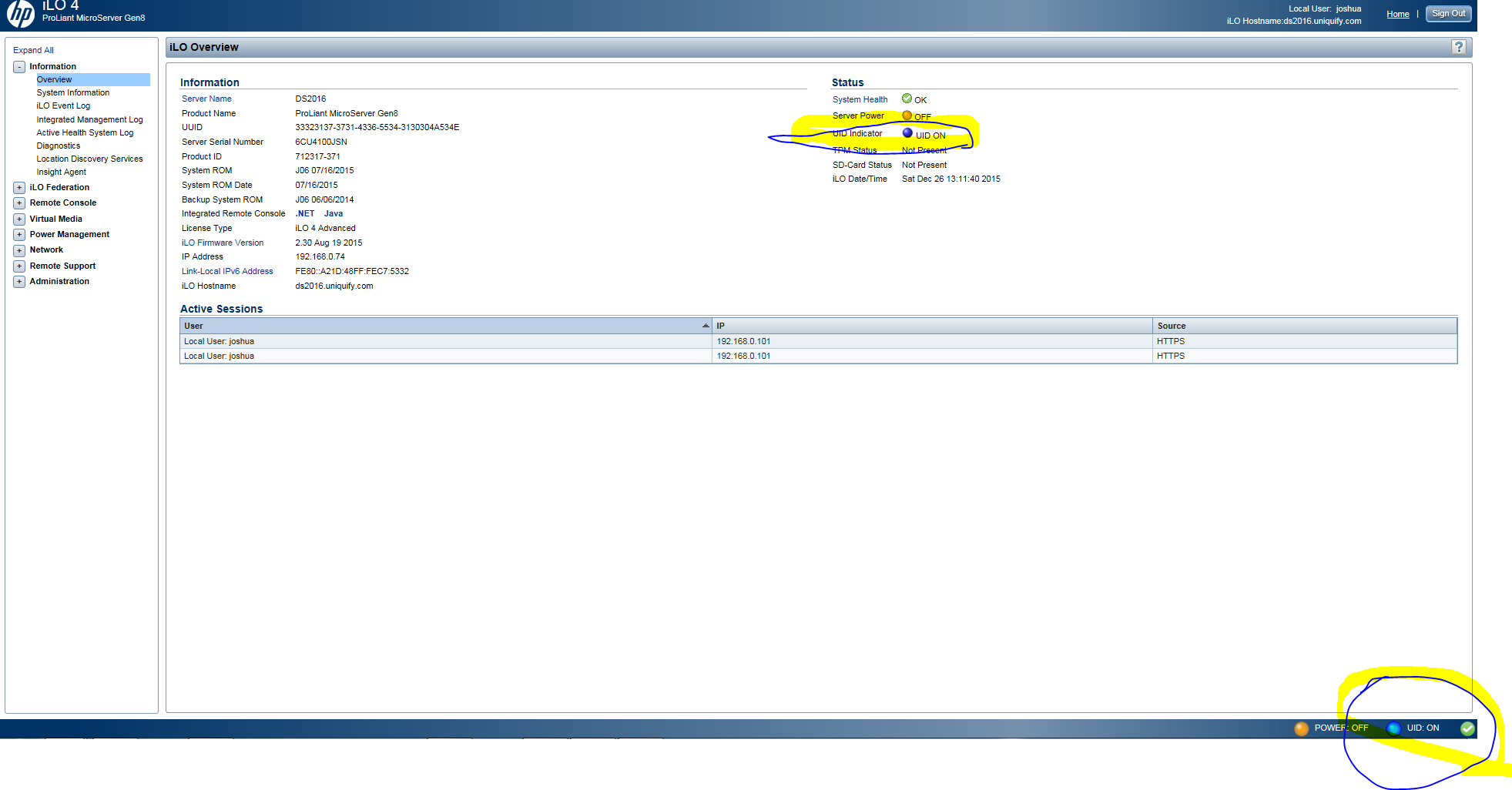Click the blue UID icon in footer
This screenshot has height=790, width=1512.
(1393, 728)
